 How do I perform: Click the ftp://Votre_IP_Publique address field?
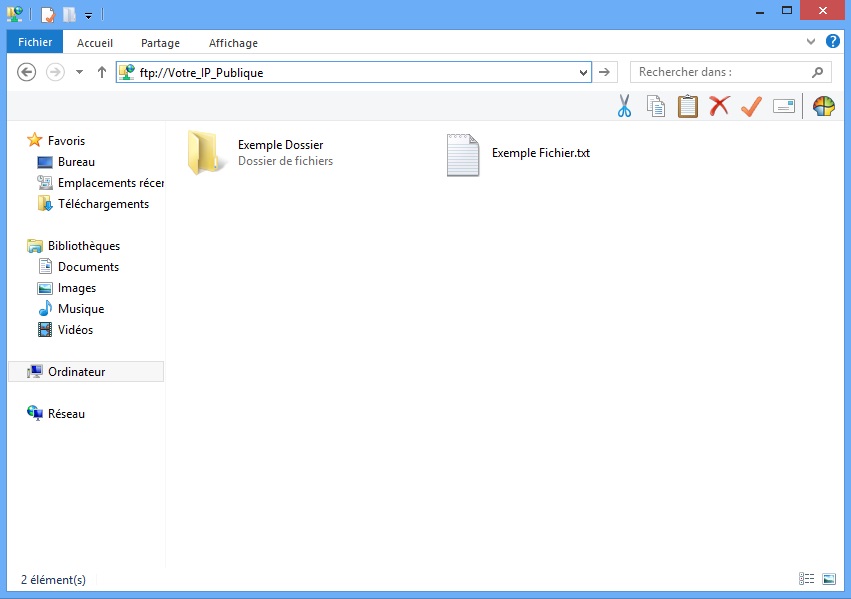(353, 72)
